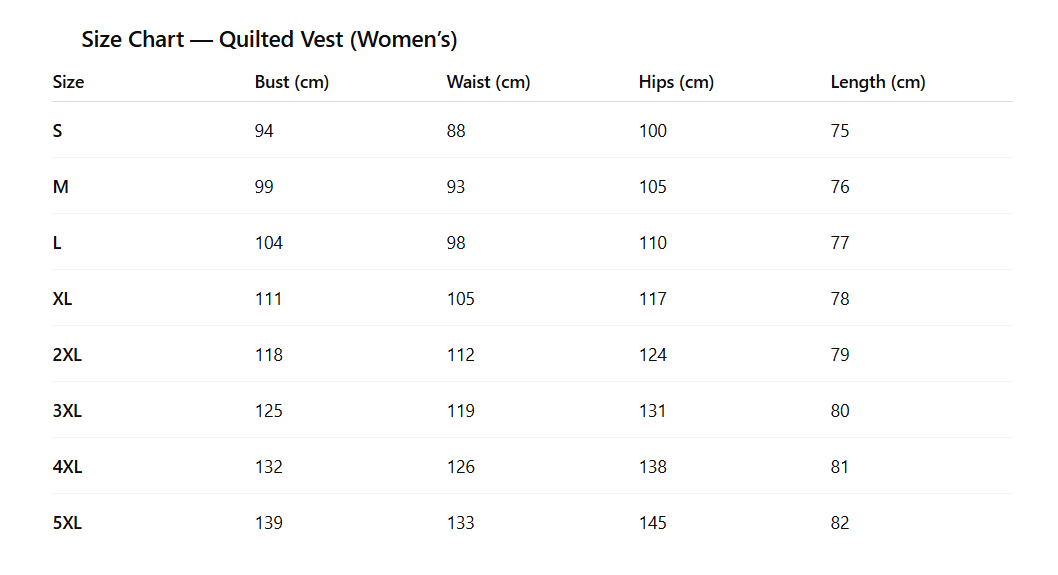
Task: Select the L size row label
Action: pyautogui.click(x=57, y=243)
